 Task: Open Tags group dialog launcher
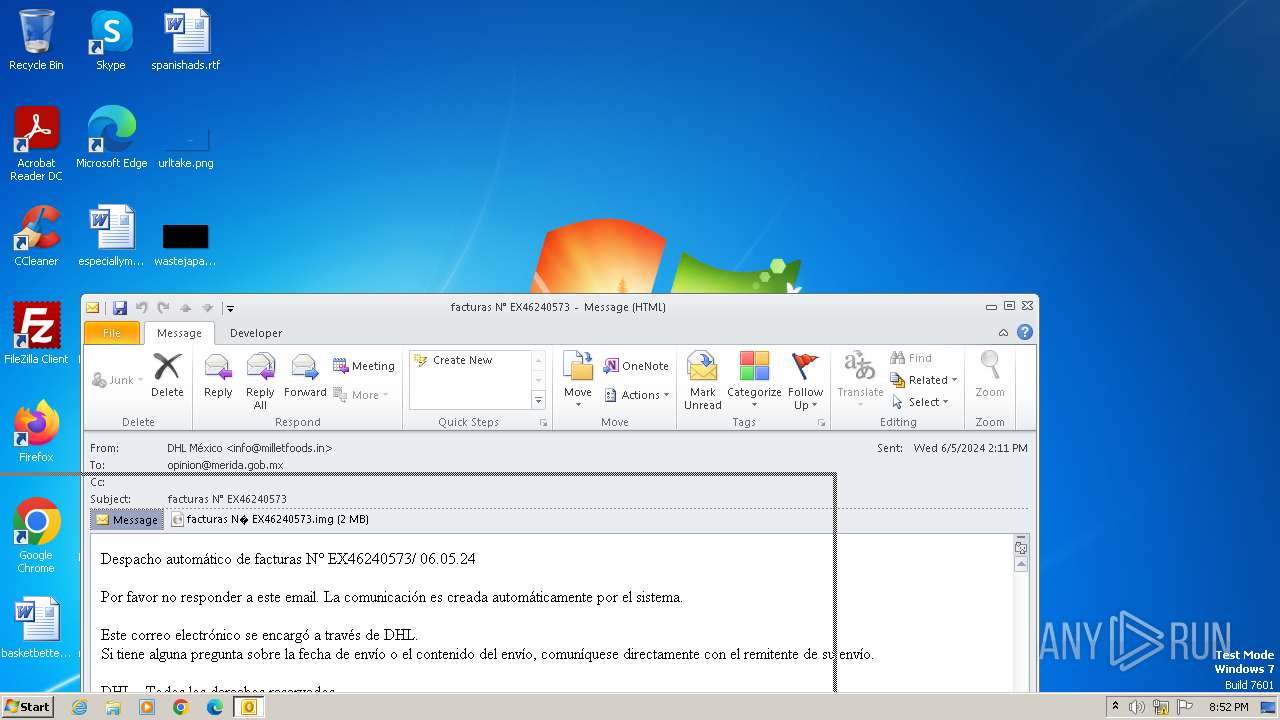[821, 423]
